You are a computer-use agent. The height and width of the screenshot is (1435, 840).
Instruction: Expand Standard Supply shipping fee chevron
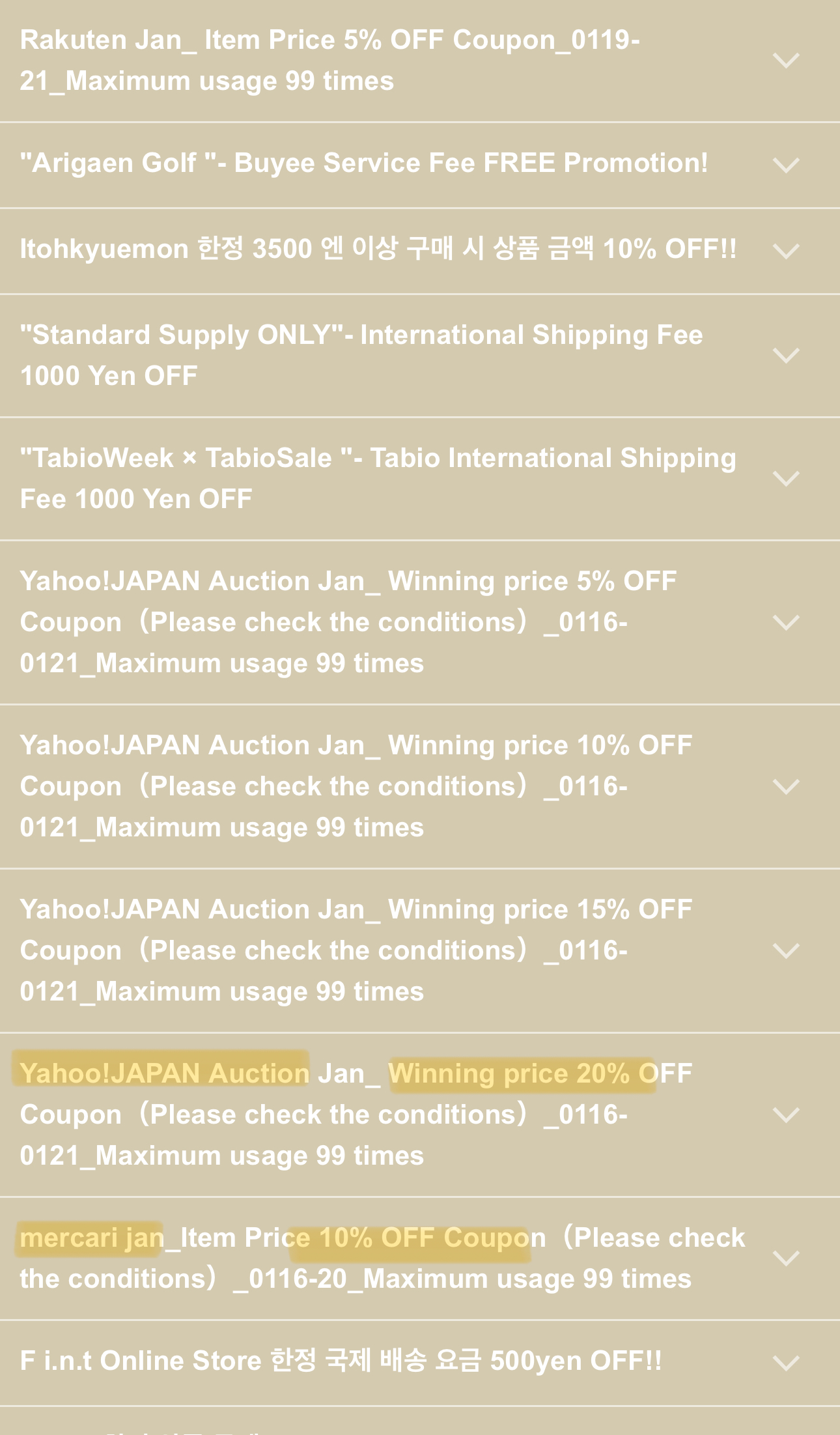(x=786, y=356)
